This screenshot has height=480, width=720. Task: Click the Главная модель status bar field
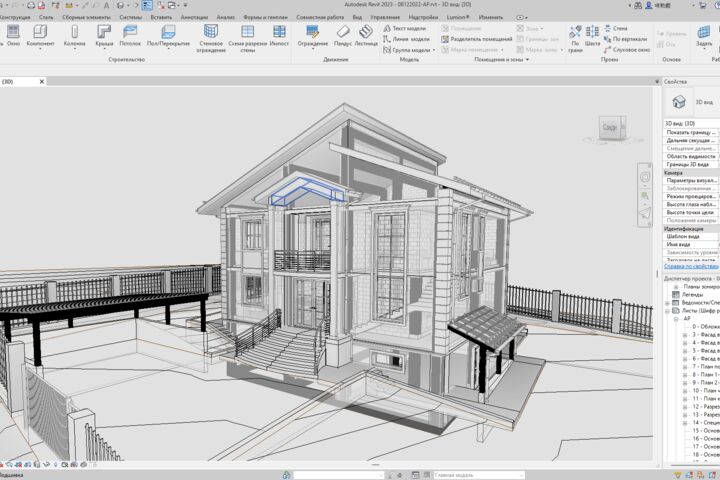478,475
